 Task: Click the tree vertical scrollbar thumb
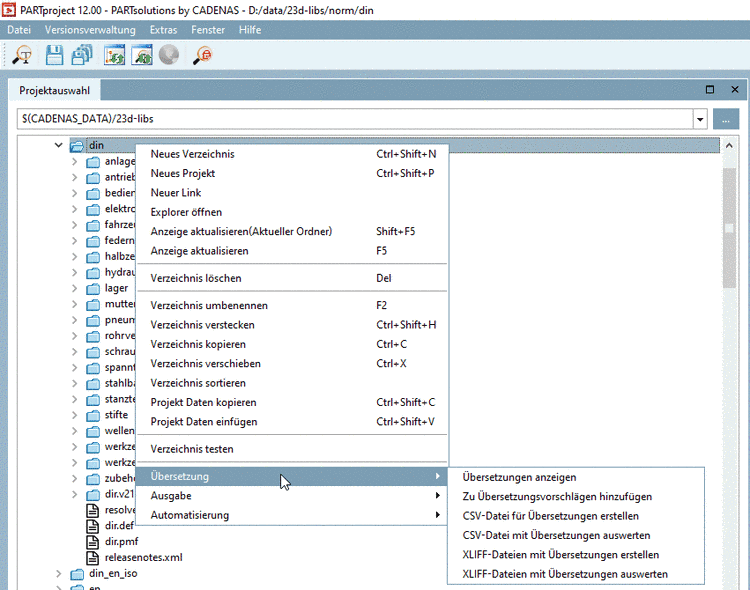pos(729,228)
